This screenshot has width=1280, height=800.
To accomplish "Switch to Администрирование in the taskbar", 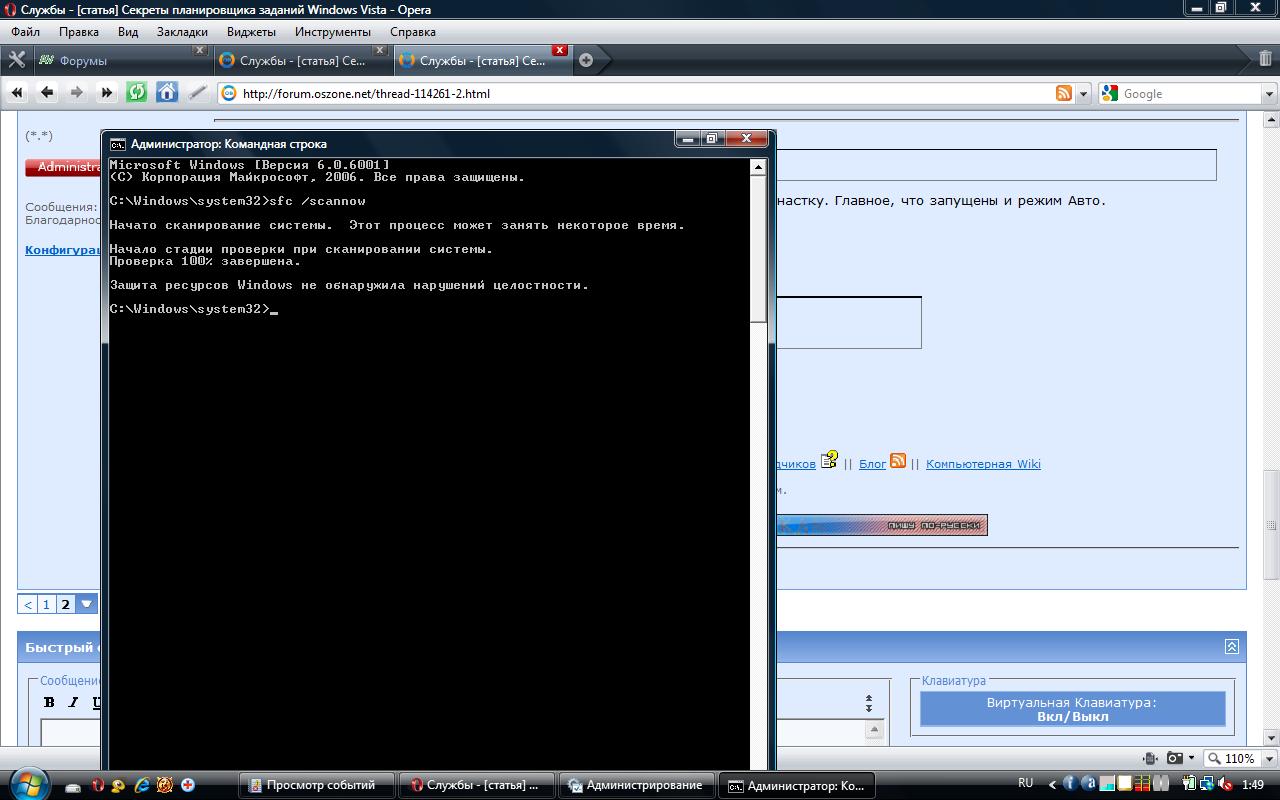I will [x=638, y=785].
